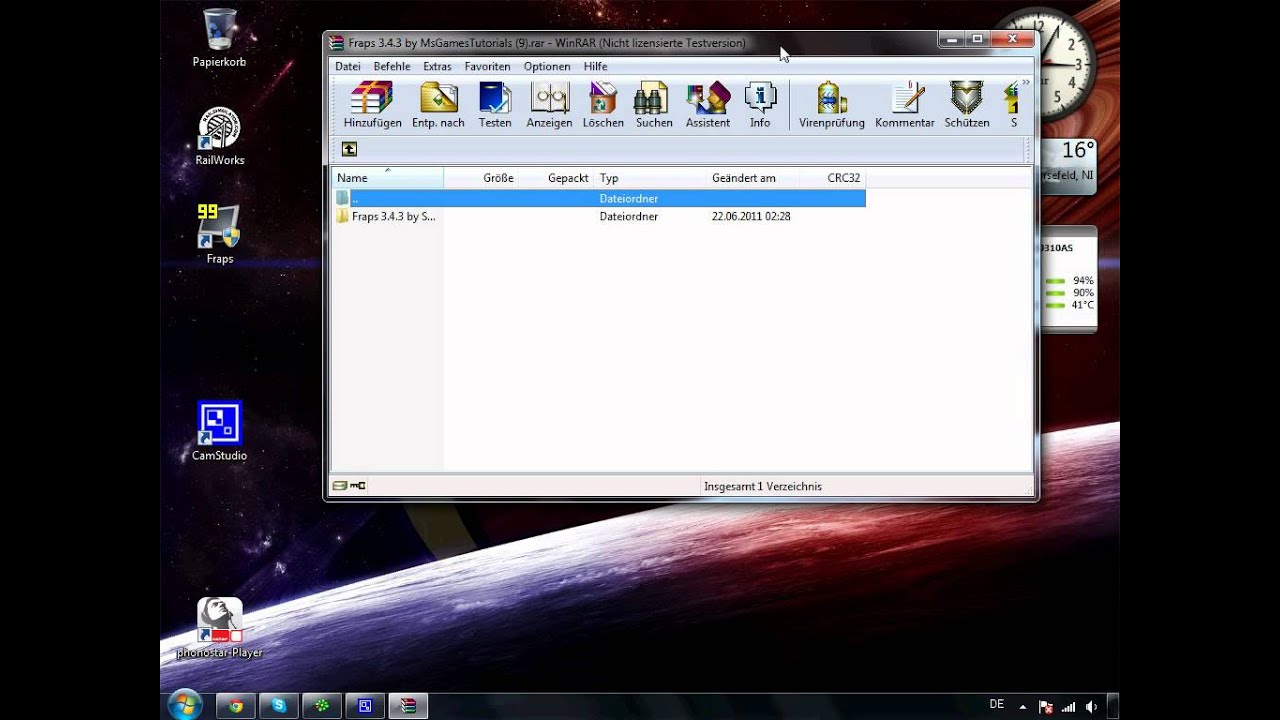The height and width of the screenshot is (720, 1280).
Task: Open the Datei menu
Action: [x=348, y=66]
